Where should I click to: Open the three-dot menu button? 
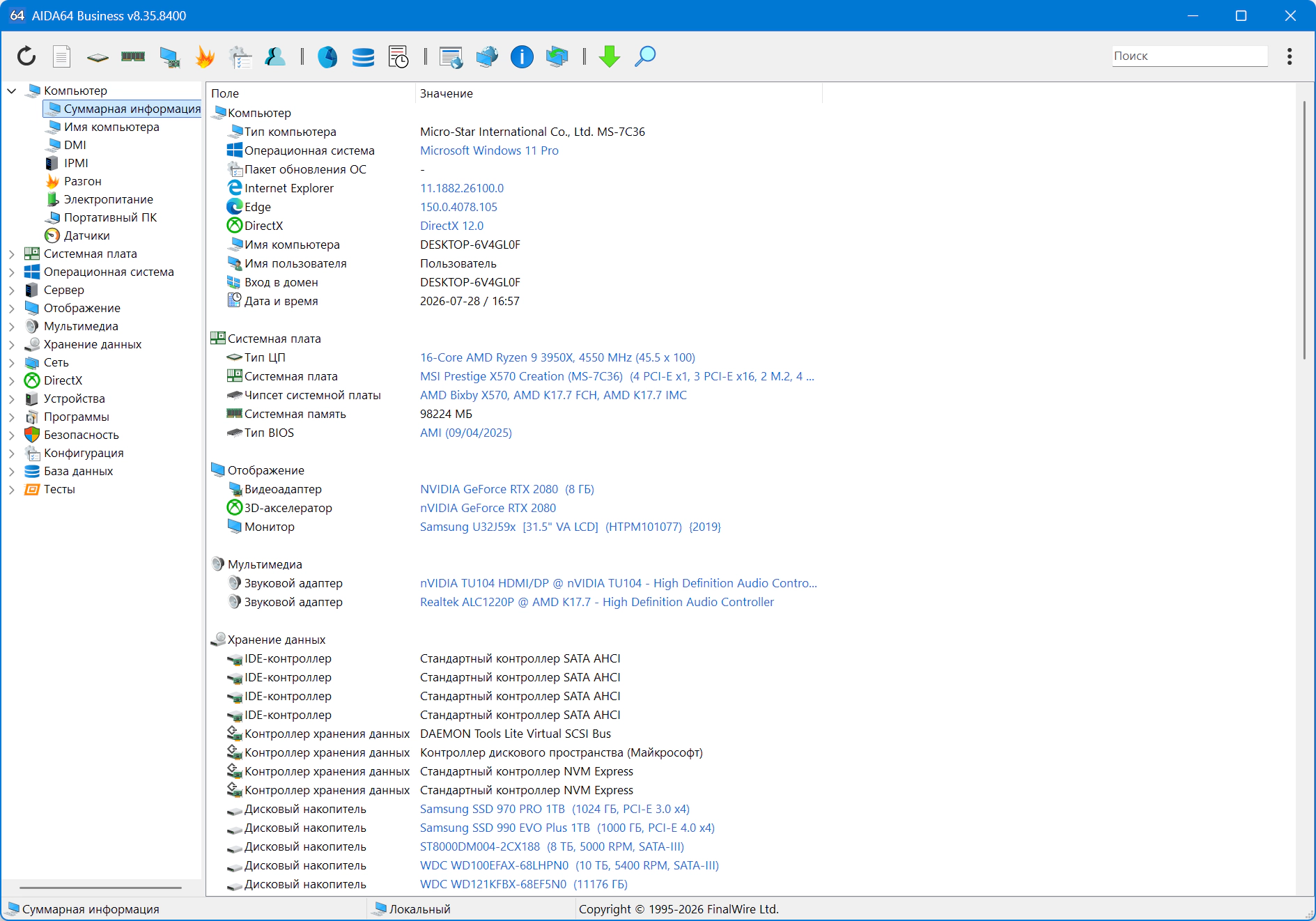1290,56
